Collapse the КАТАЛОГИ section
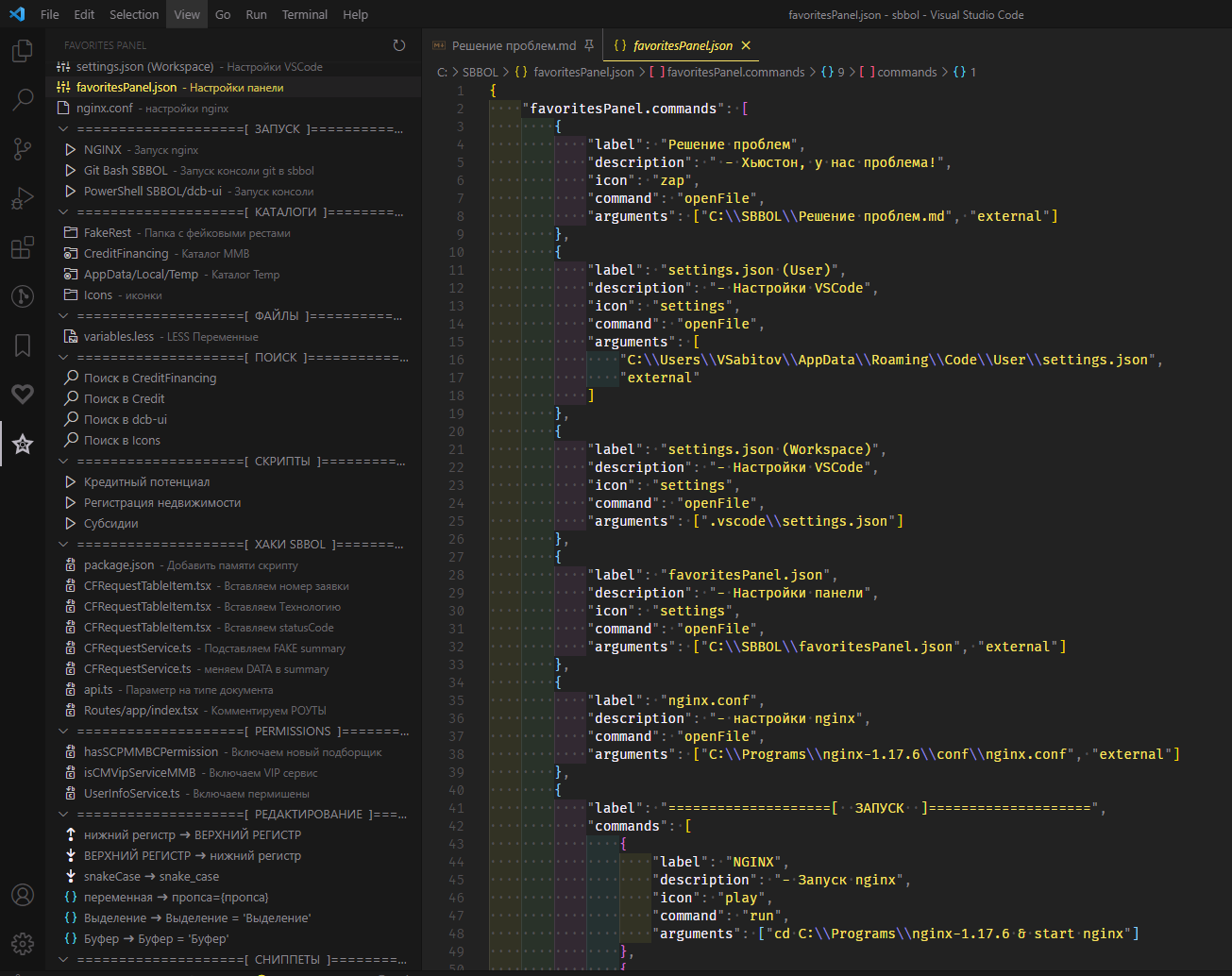The height and width of the screenshot is (976, 1232). click(x=63, y=211)
